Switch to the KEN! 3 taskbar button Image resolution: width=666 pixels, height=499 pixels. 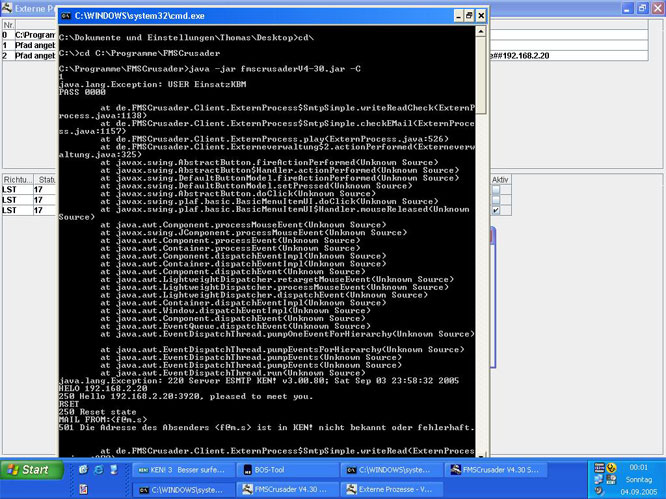click(x=181, y=469)
